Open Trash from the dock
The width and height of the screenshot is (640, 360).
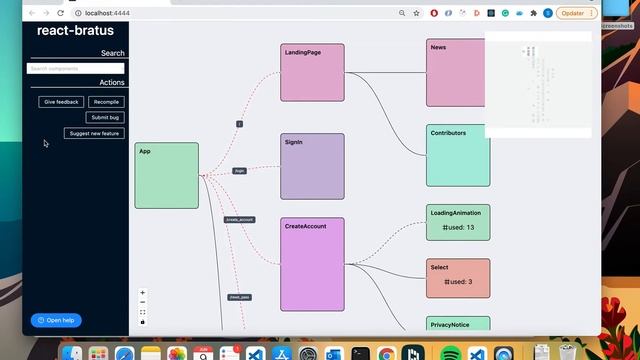pos(567,353)
